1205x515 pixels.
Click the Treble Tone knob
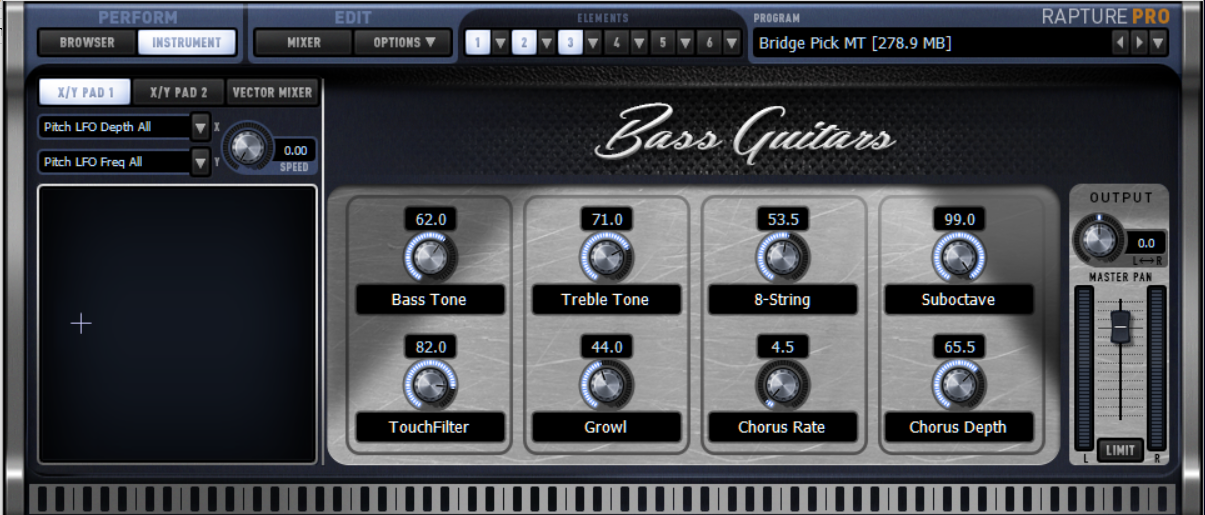[x=605, y=258]
